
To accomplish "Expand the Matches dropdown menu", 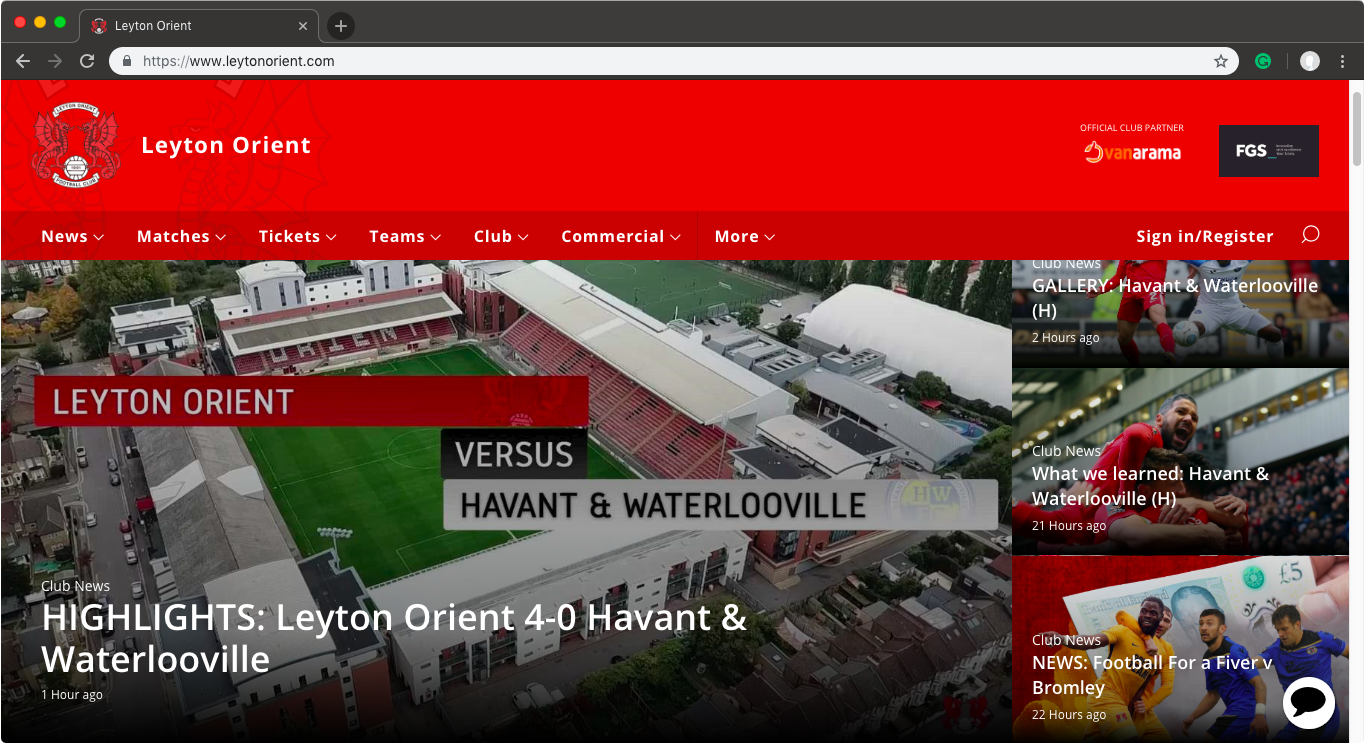I will [x=182, y=236].
